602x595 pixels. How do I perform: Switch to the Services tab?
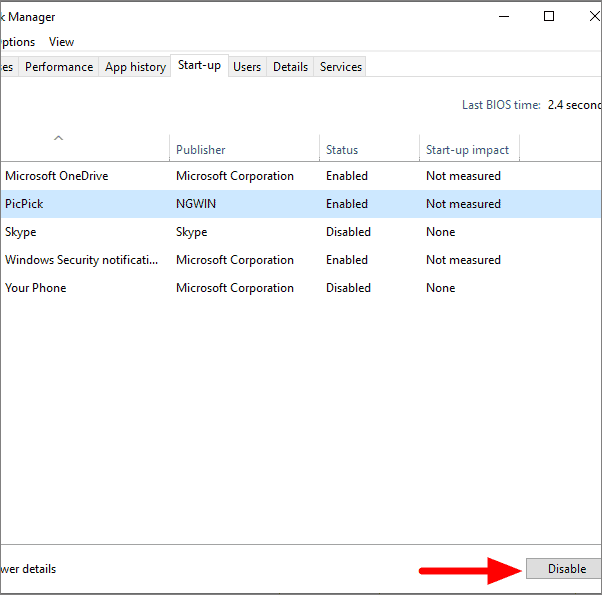pyautogui.click(x=341, y=67)
